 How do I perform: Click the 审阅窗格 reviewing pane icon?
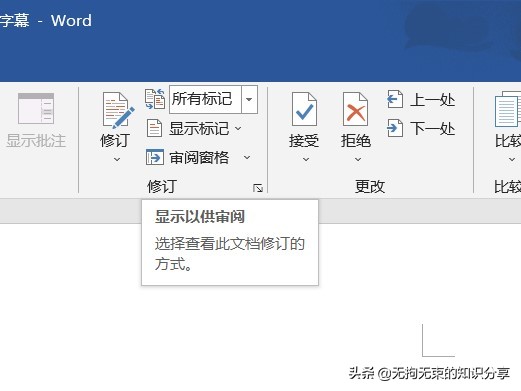155,157
